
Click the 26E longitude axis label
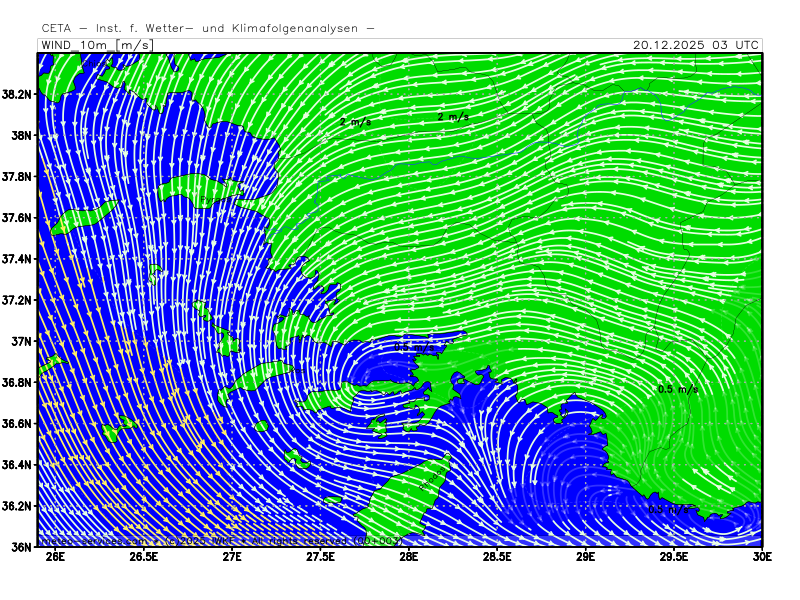pos(55,558)
